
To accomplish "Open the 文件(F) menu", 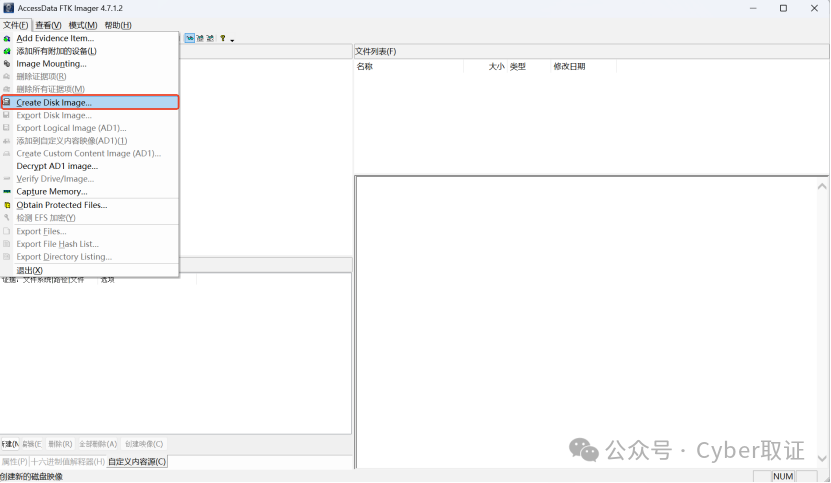I will (x=15, y=25).
